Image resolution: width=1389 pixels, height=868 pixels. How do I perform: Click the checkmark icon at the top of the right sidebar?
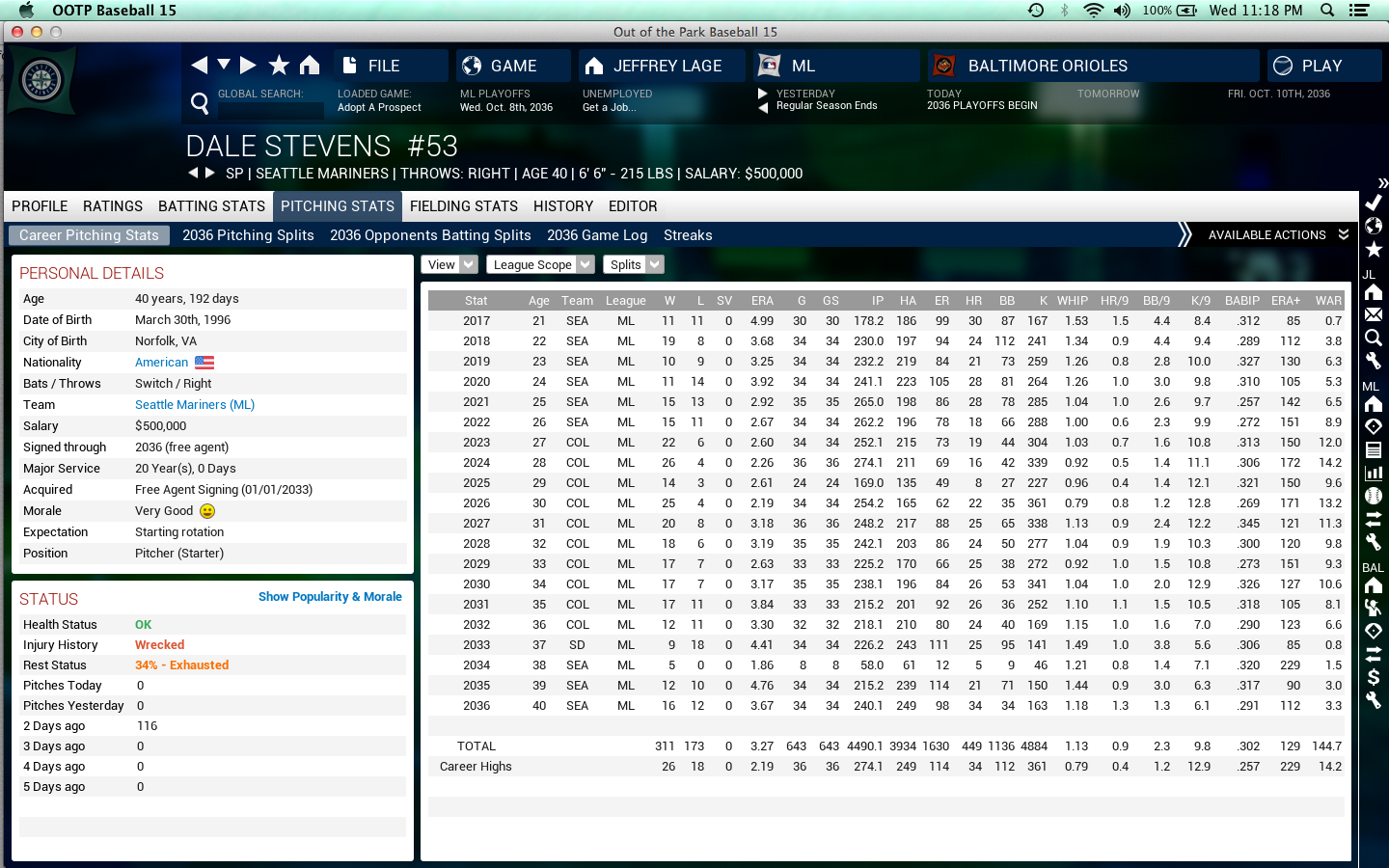pos(1373,203)
